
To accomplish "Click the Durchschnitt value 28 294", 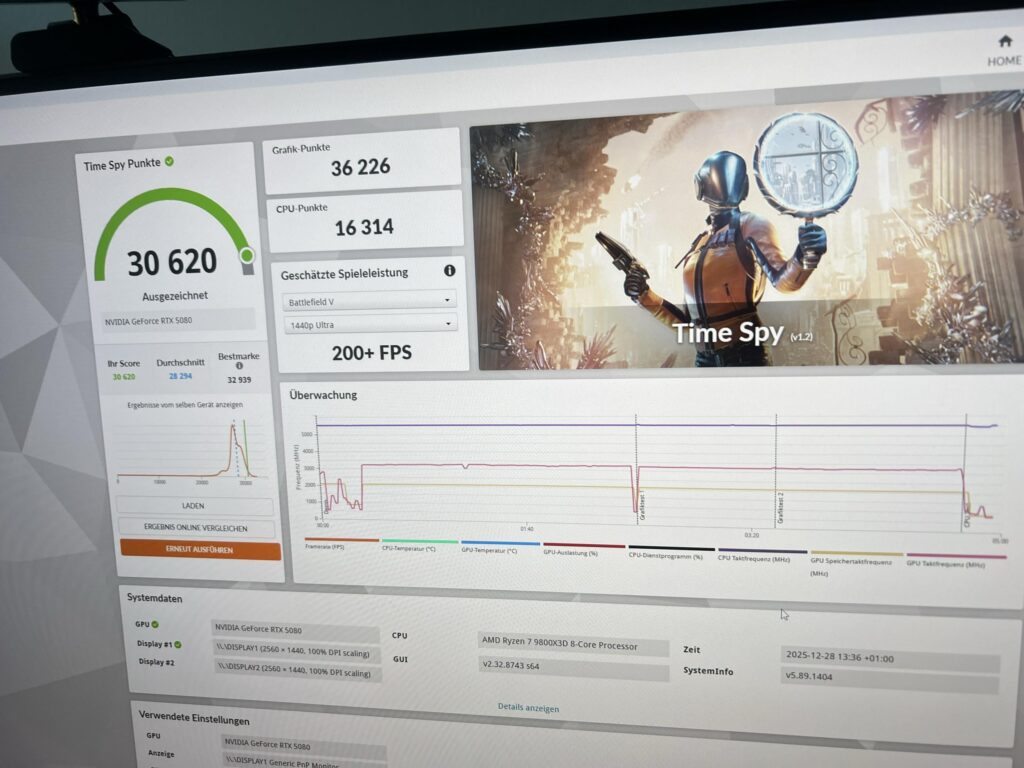I will 181,376.
